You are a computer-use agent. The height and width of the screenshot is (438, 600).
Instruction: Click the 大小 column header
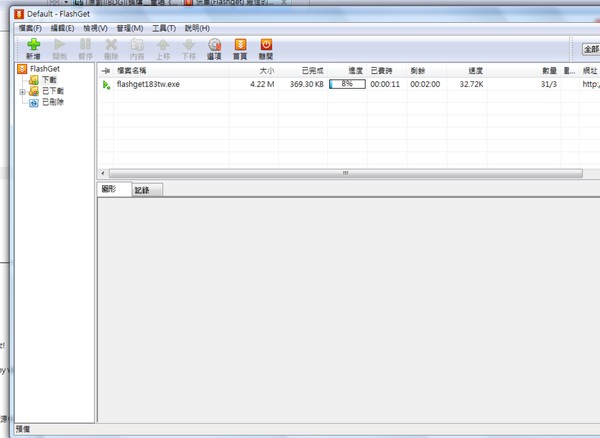[253, 71]
